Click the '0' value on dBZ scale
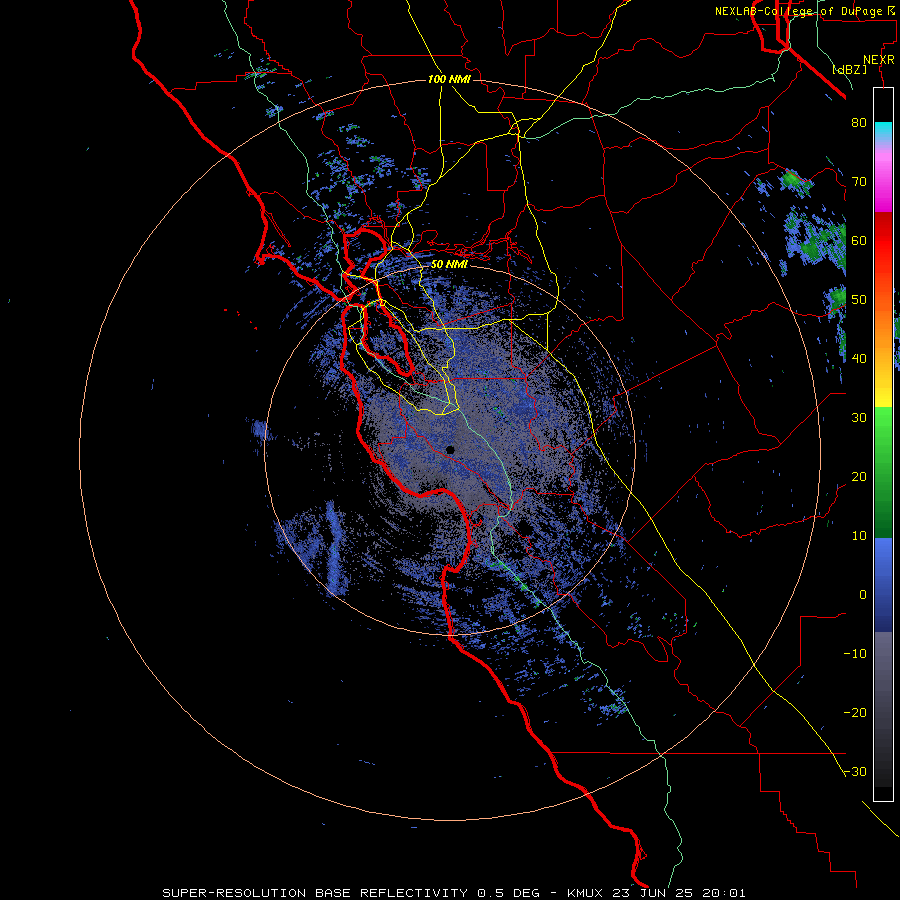The image size is (900, 900). 863,595
